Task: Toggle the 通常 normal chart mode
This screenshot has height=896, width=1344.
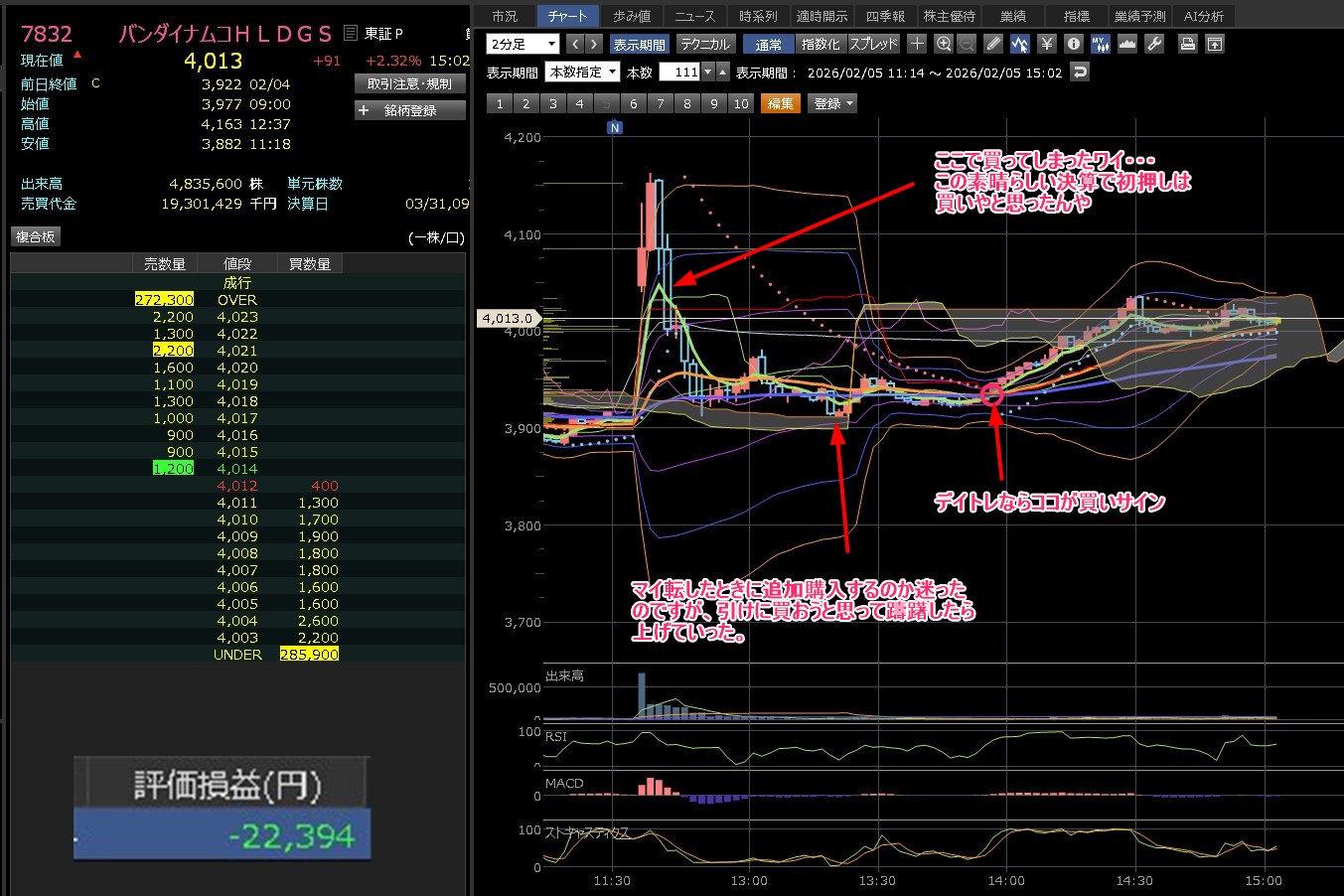Action: [768, 44]
